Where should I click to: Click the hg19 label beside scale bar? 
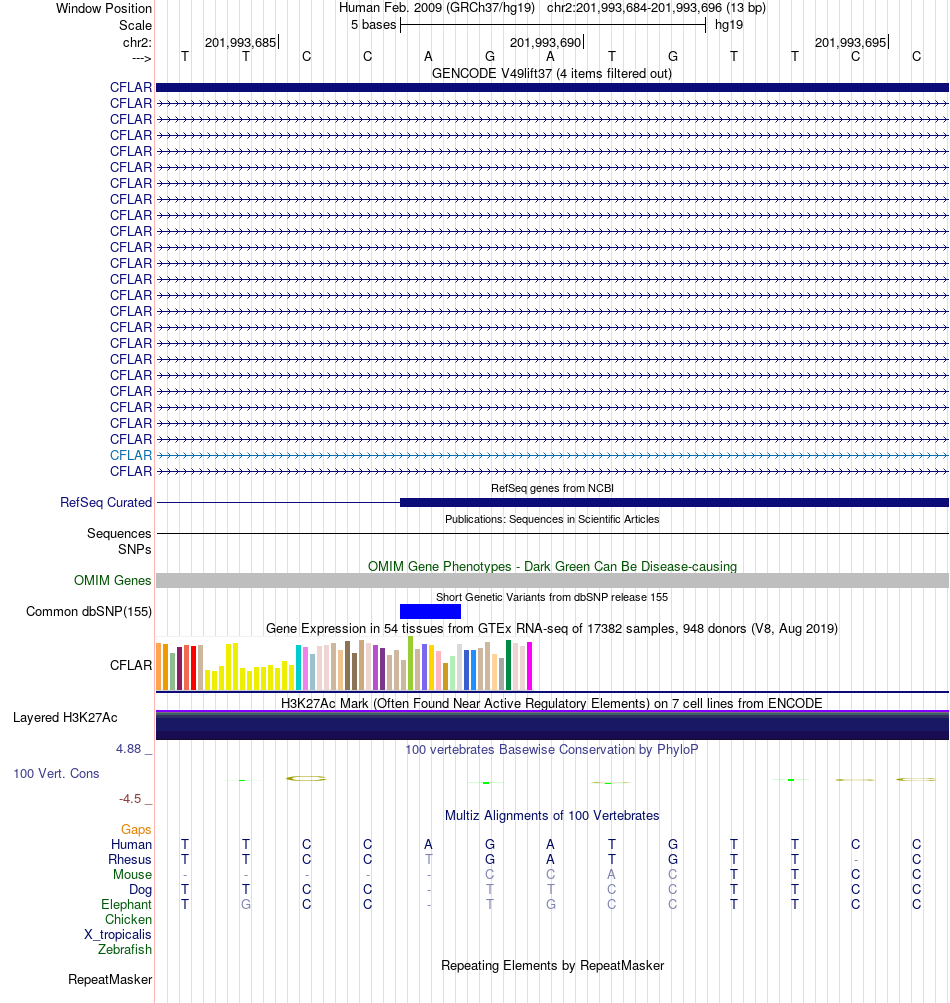(x=729, y=24)
